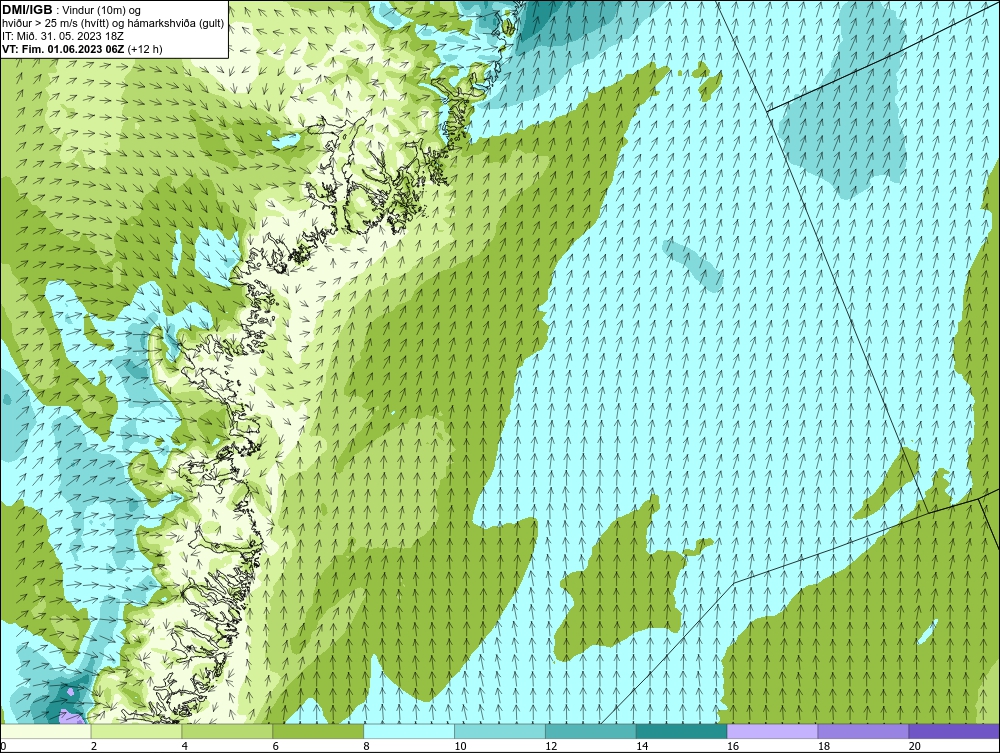Click the legend scale value "12"
The image size is (1000, 753).
(551, 746)
